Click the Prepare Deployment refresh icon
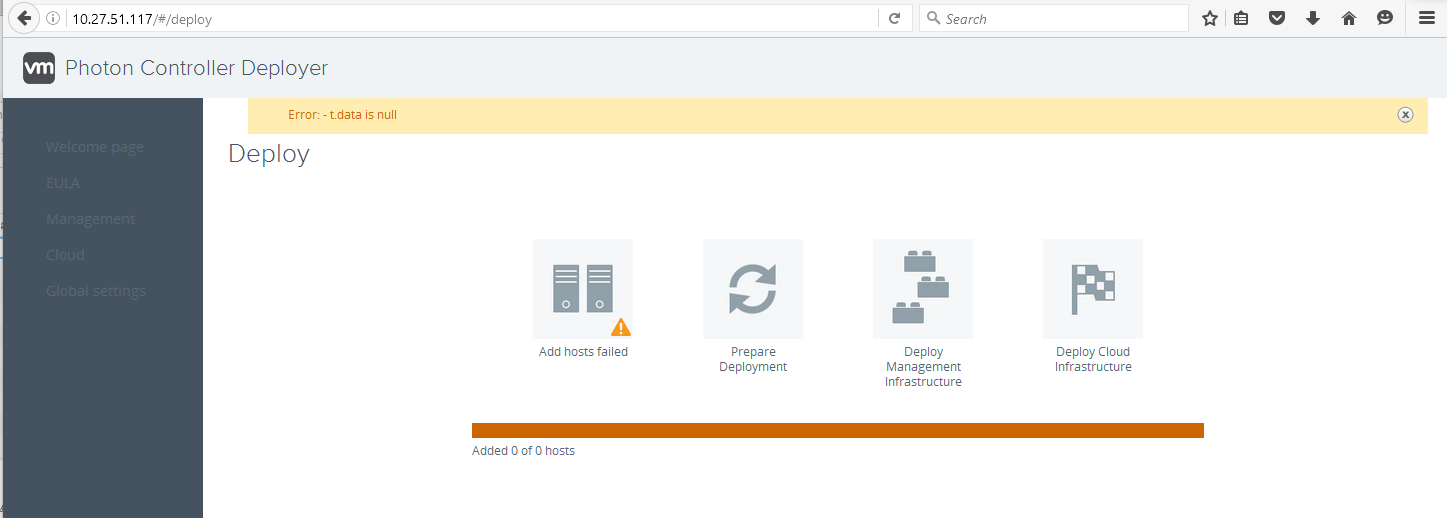 click(x=752, y=288)
